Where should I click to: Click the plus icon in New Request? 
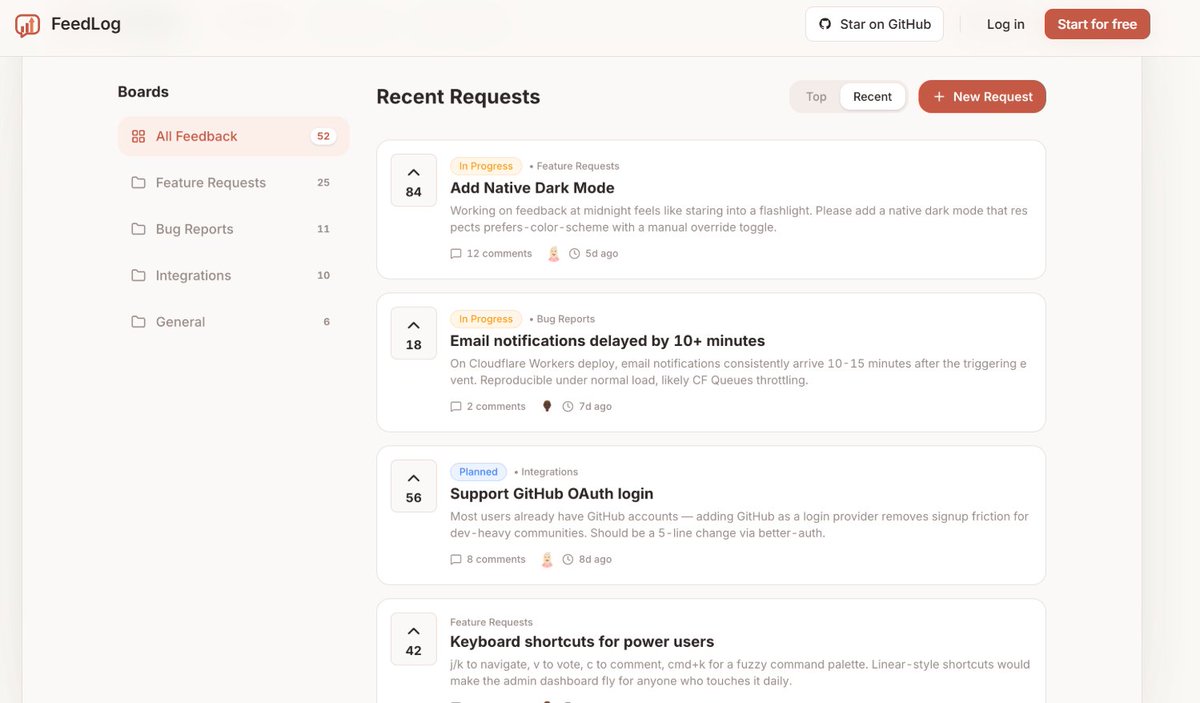pos(939,97)
